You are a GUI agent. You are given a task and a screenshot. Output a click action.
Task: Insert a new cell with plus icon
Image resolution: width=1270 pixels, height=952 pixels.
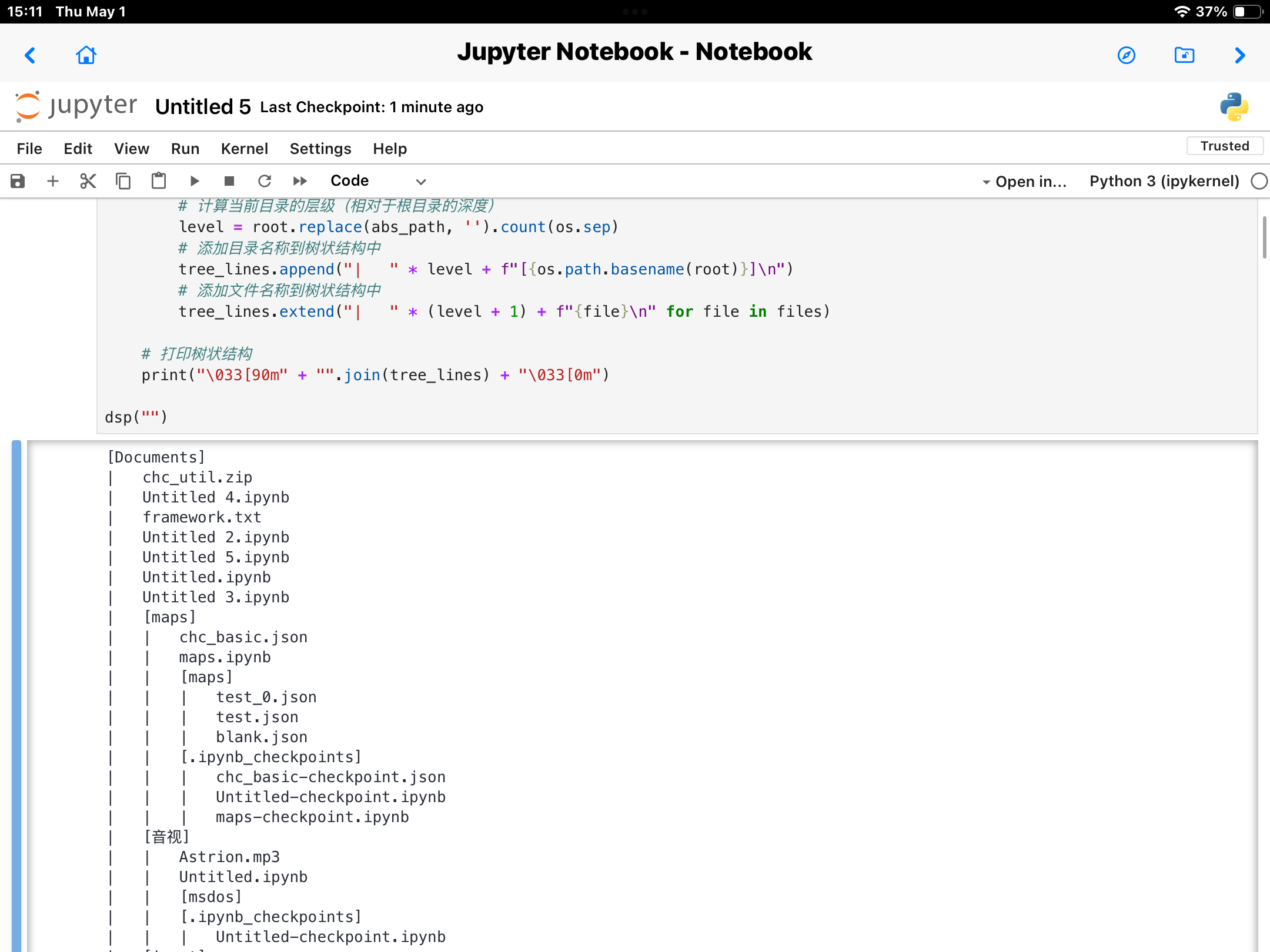pos(53,181)
